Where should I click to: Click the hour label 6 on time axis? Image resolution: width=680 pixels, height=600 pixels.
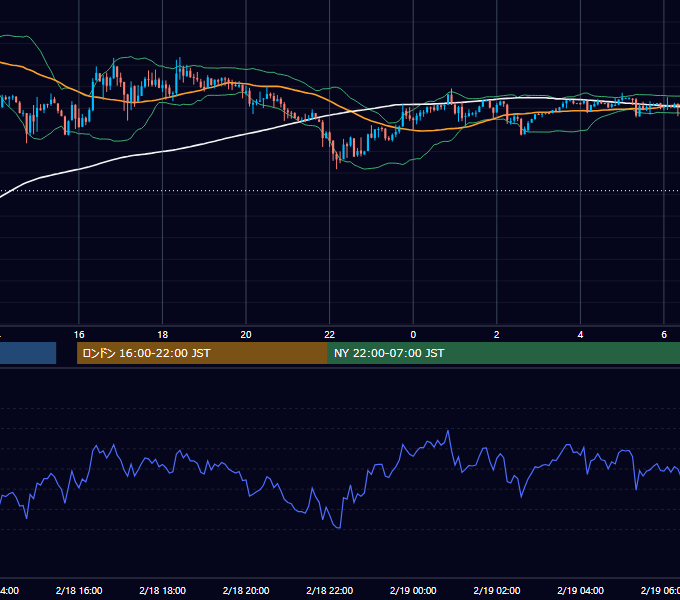pos(664,335)
